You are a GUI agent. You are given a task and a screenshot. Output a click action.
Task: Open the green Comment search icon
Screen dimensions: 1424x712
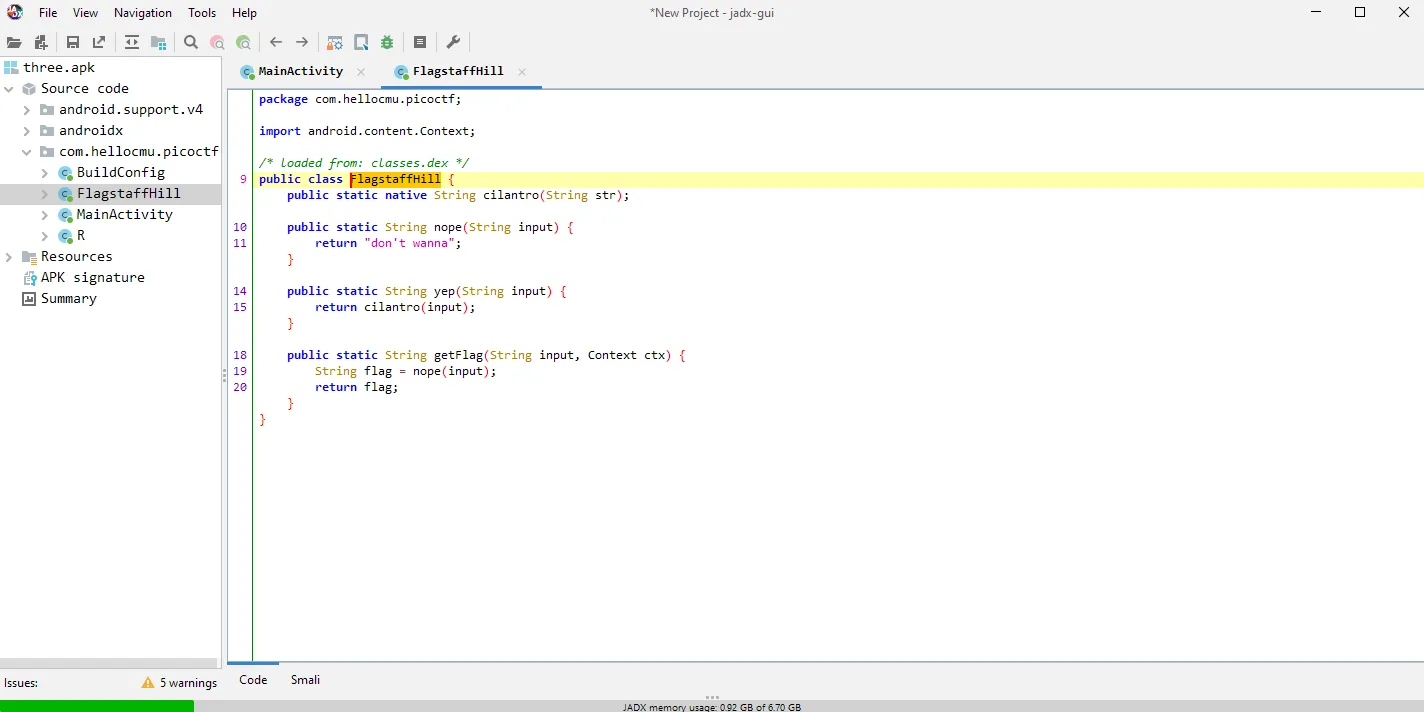(243, 42)
